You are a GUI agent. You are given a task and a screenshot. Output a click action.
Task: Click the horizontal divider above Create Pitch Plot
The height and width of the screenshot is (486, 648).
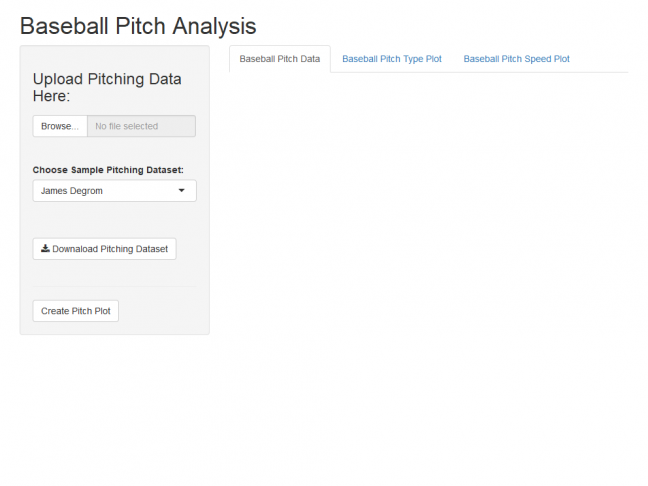(x=114, y=286)
